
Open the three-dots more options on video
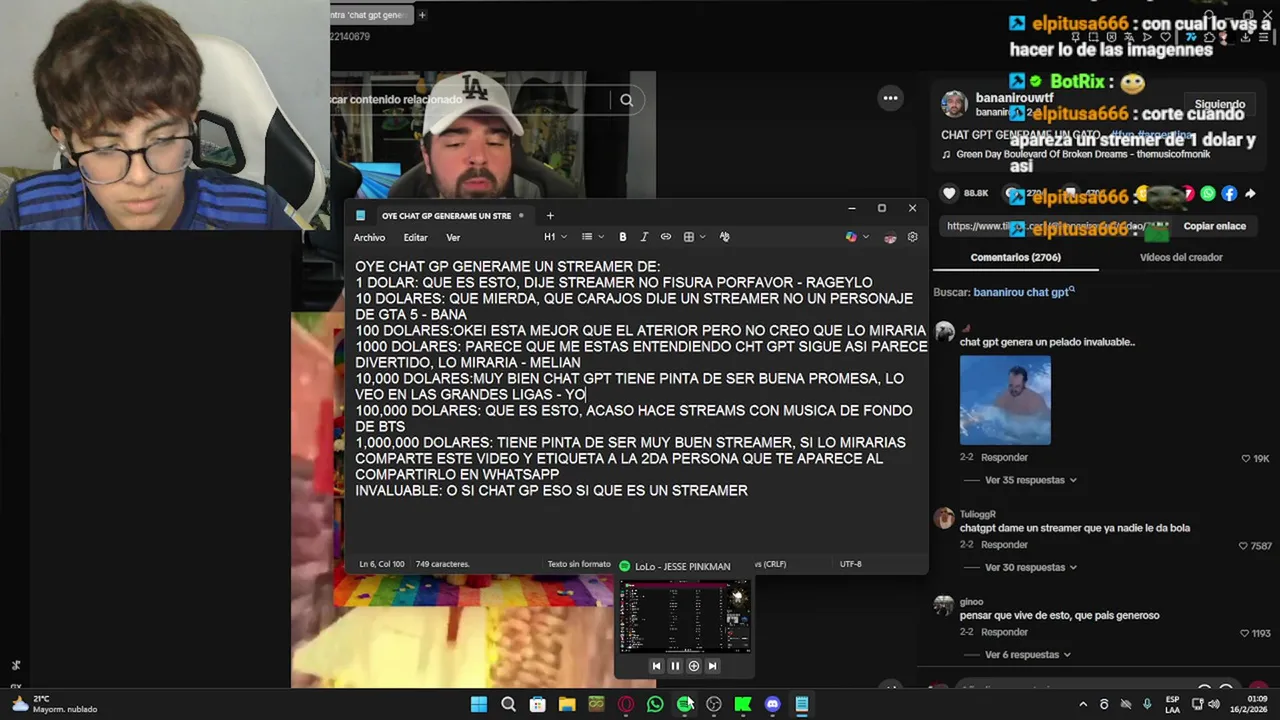click(x=890, y=98)
